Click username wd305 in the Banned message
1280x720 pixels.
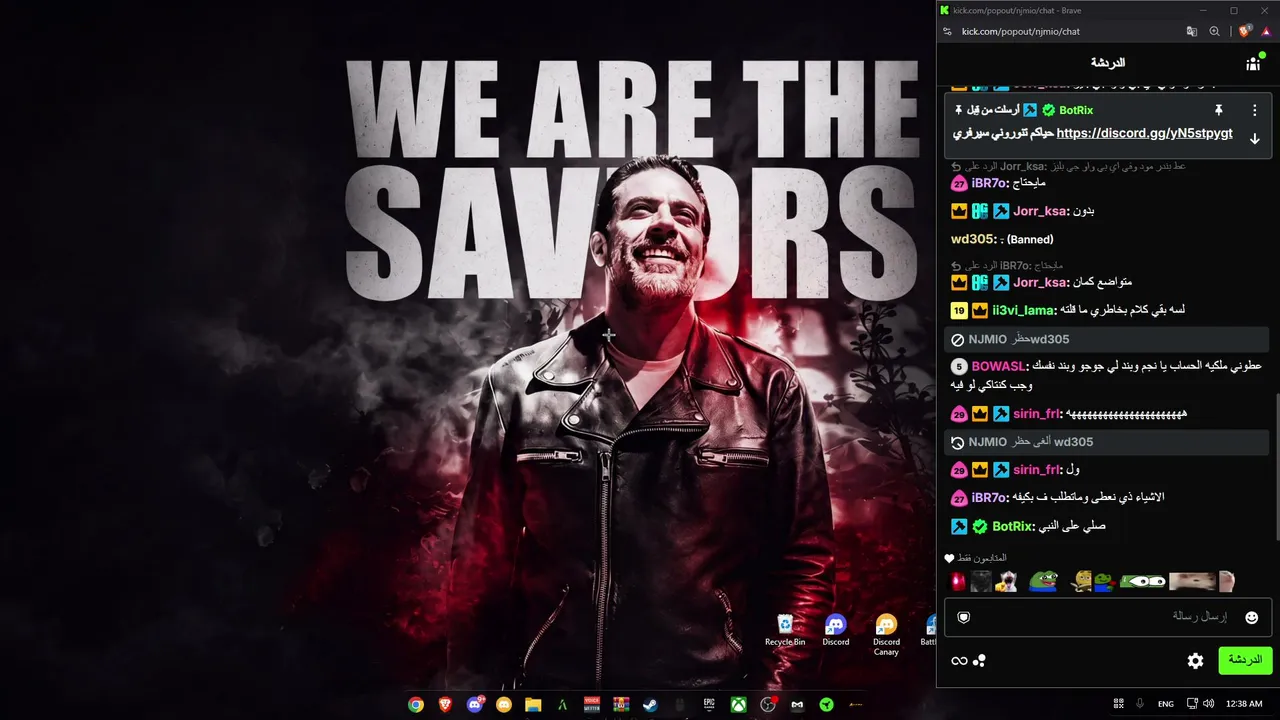[972, 239]
